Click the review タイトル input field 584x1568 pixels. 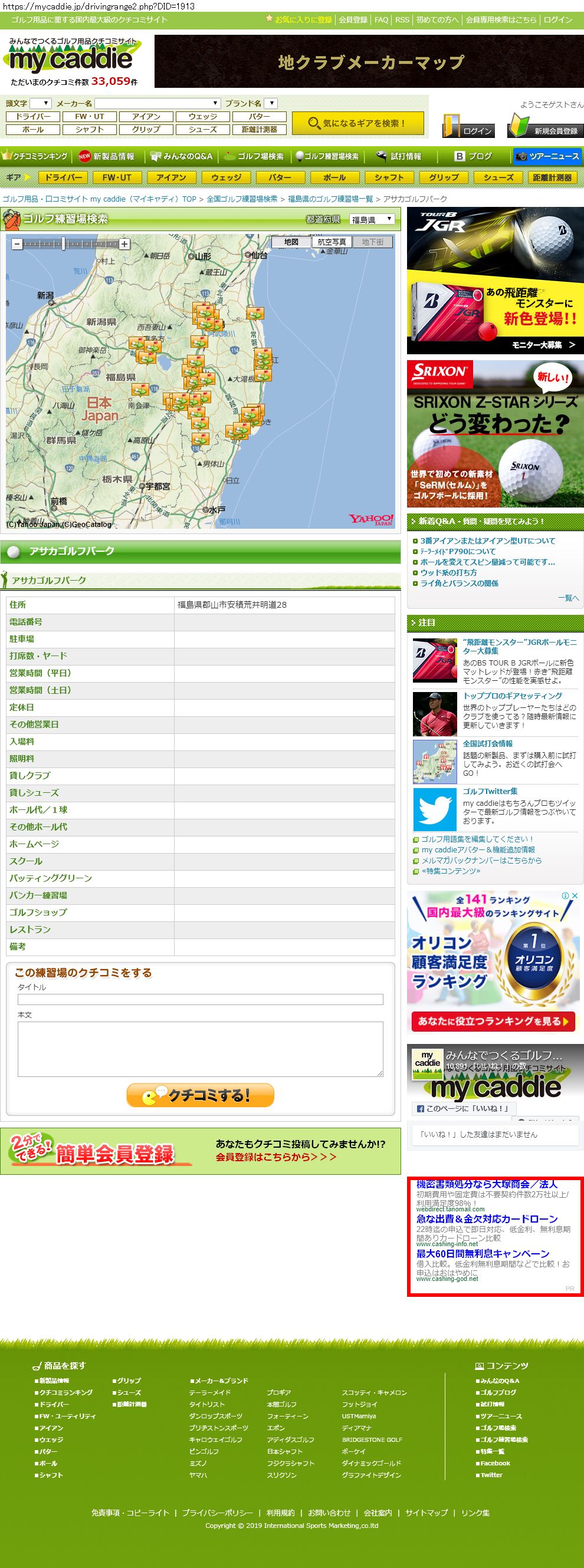tap(201, 999)
